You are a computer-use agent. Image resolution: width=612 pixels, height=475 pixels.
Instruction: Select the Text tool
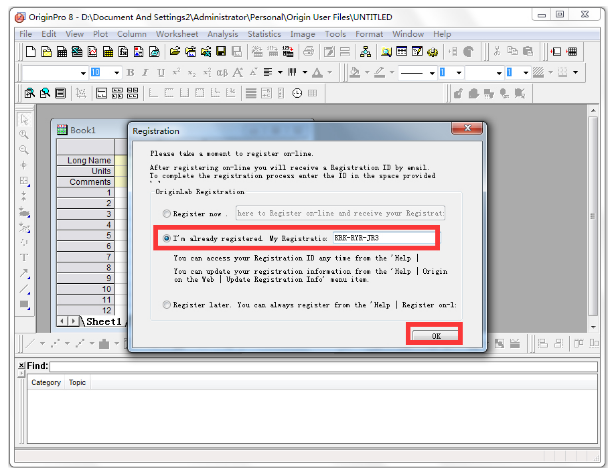pyautogui.click(x=24, y=257)
